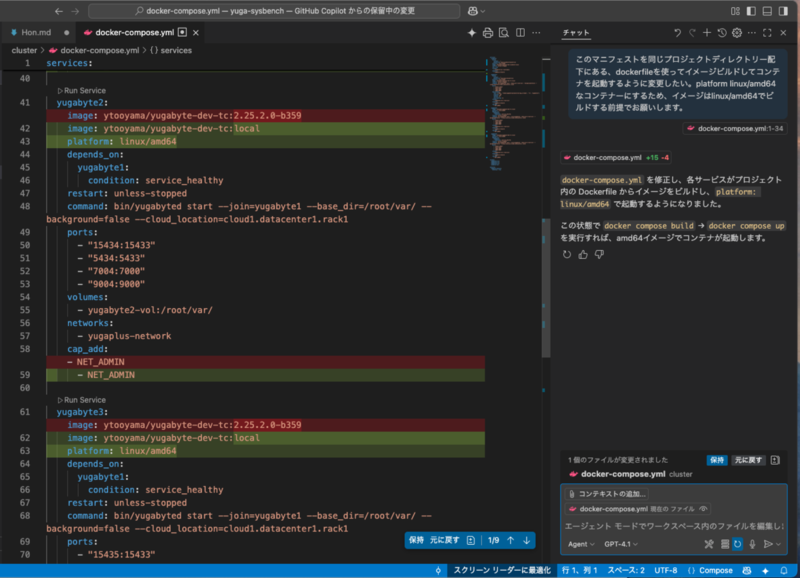The width and height of the screenshot is (800, 578).
Task: Maximize the chat panel
Action: (x=767, y=33)
